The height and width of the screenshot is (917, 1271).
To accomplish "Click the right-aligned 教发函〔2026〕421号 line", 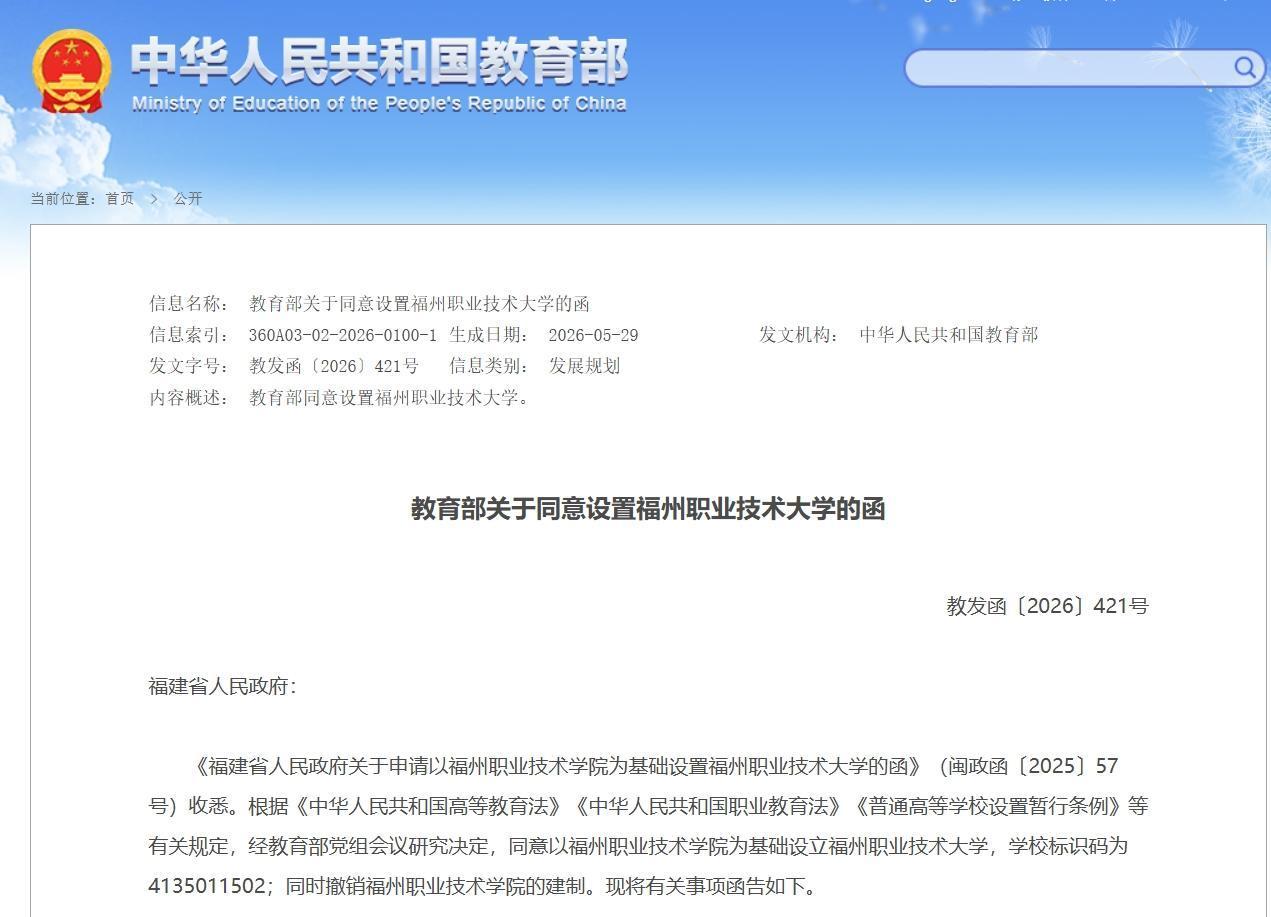I will (1047, 606).
